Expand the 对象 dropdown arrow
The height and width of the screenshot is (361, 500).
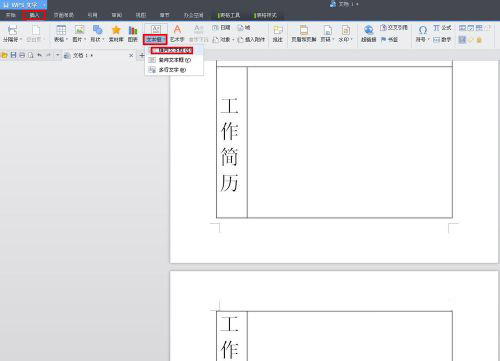[233, 40]
